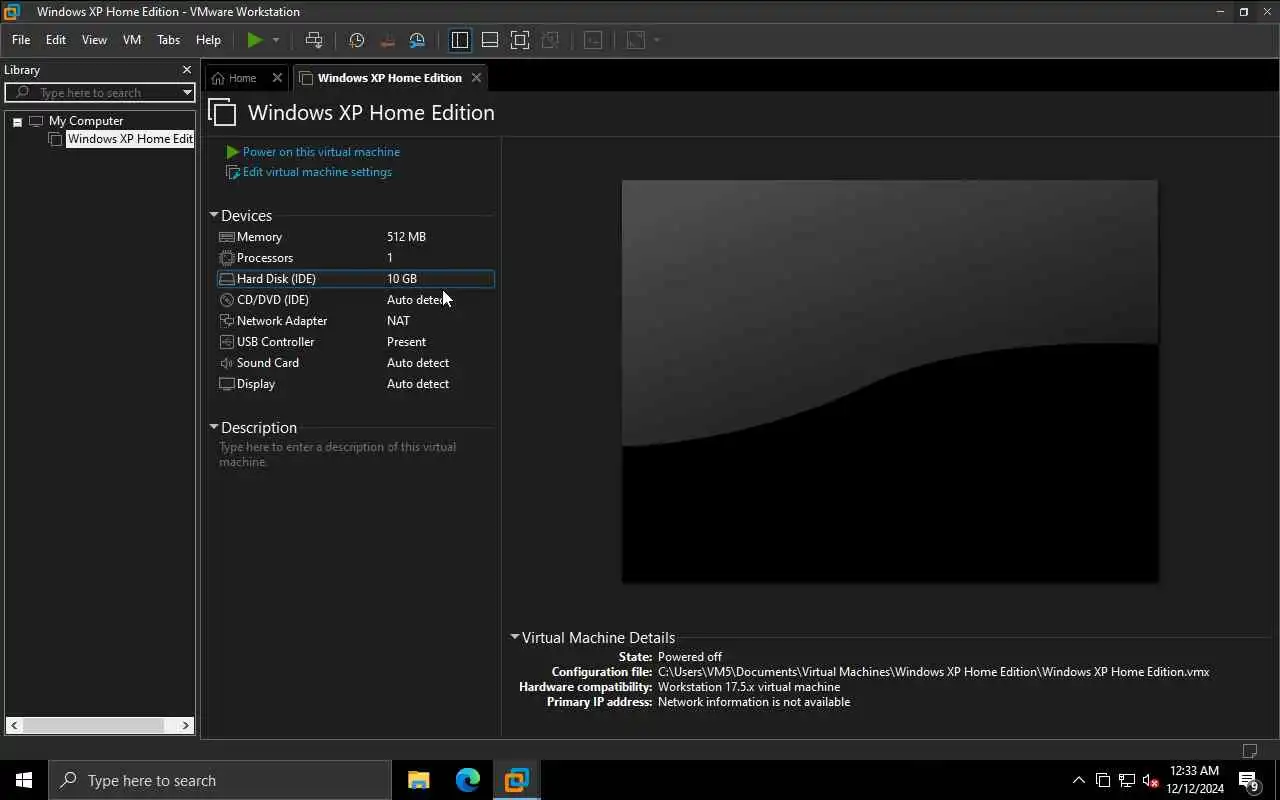Collapse the Description section
1280x800 pixels.
click(x=214, y=427)
